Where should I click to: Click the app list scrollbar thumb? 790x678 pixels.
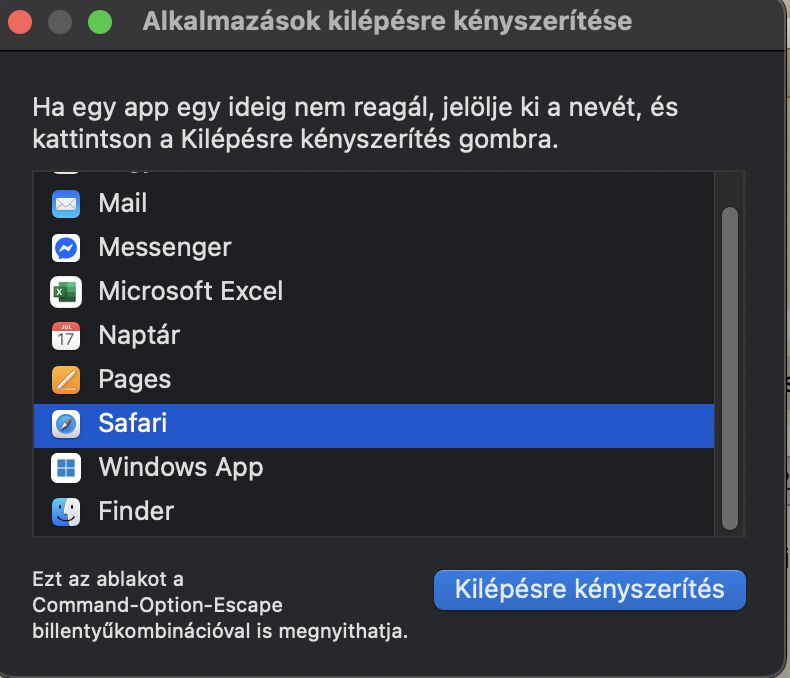pyautogui.click(x=730, y=368)
